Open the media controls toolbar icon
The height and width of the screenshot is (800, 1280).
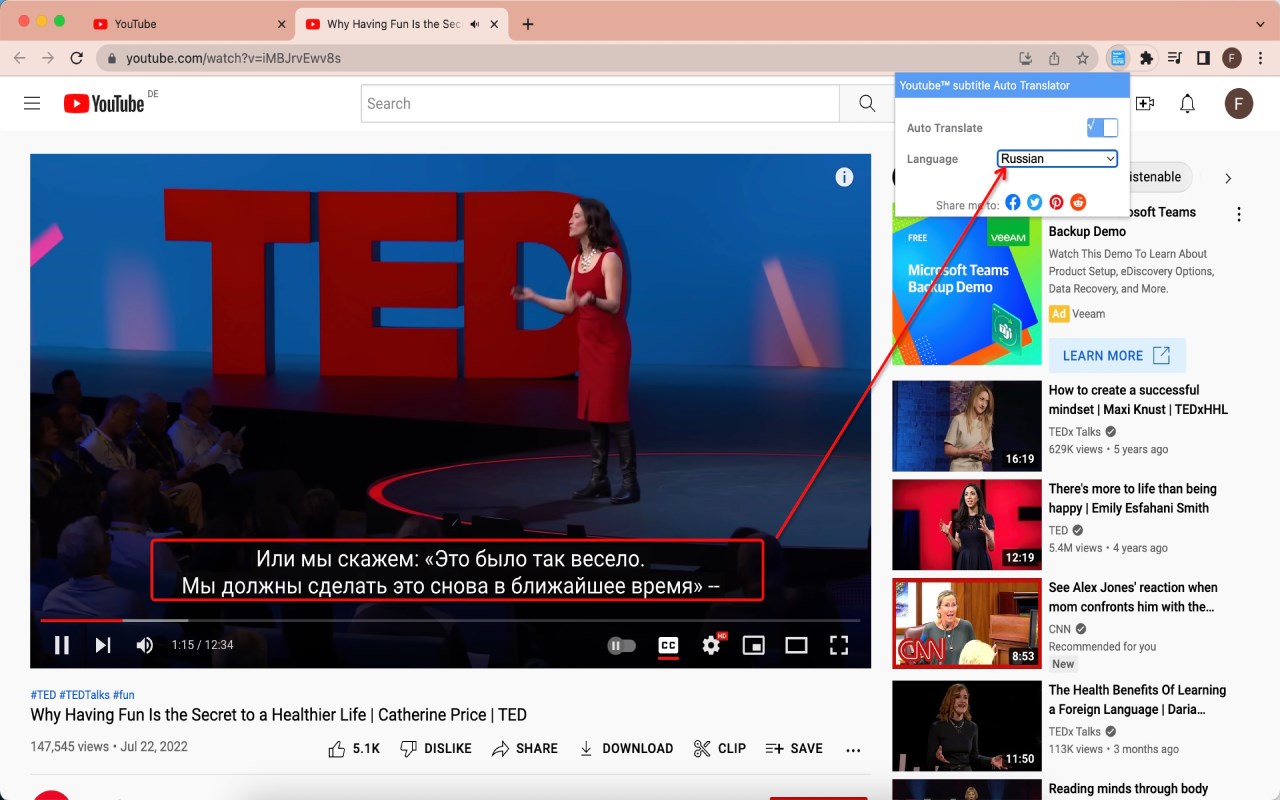(1175, 58)
